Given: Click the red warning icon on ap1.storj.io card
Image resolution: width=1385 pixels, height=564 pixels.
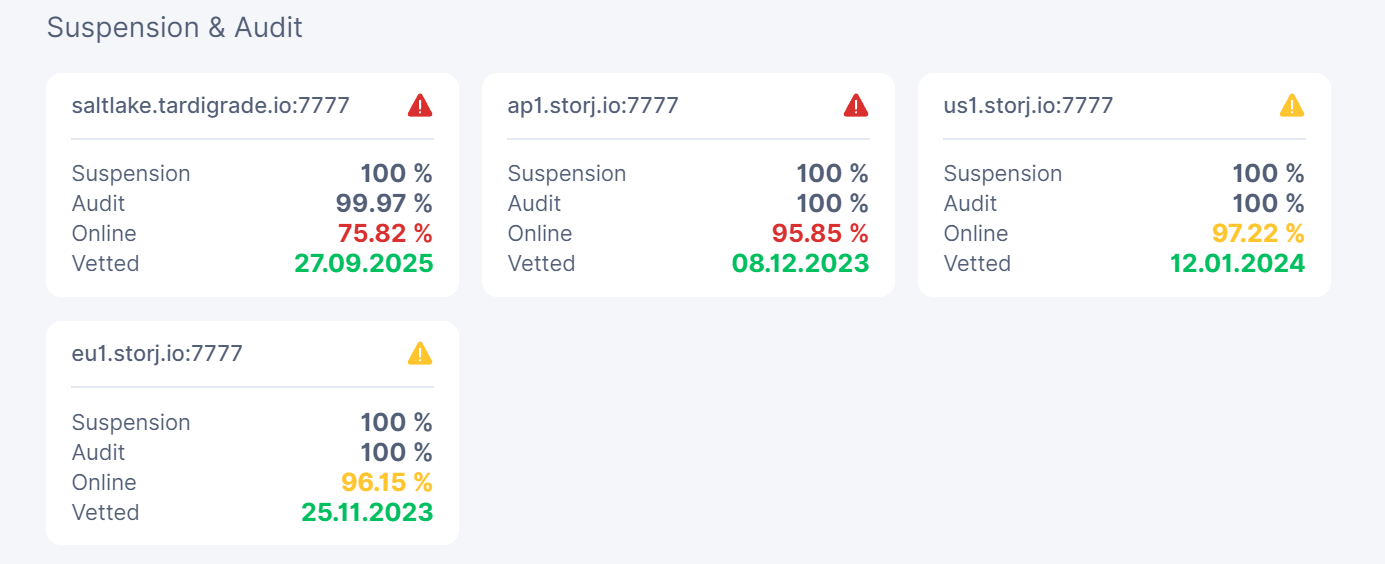Looking at the screenshot, I should tap(856, 105).
